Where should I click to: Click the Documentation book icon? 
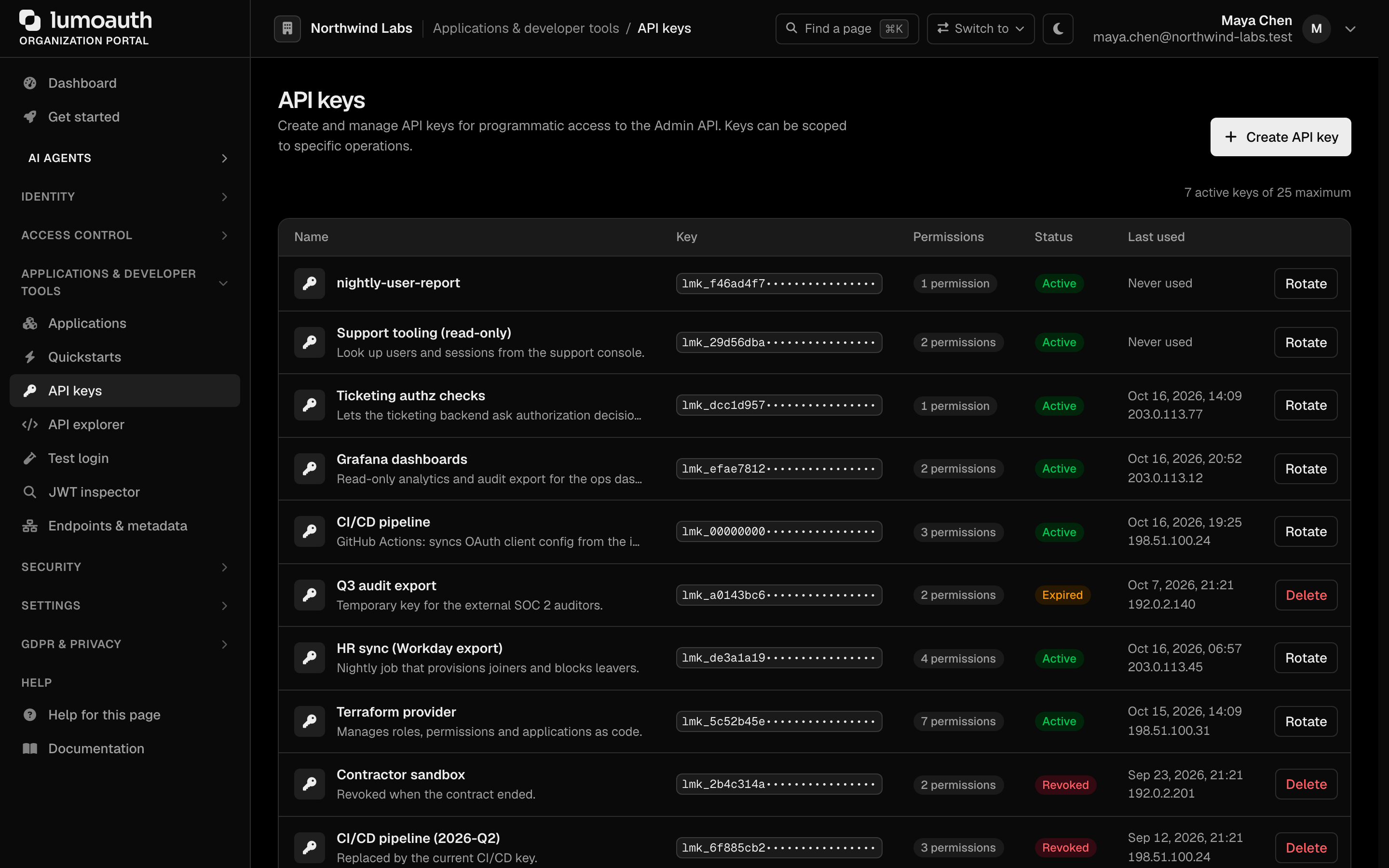(30, 748)
